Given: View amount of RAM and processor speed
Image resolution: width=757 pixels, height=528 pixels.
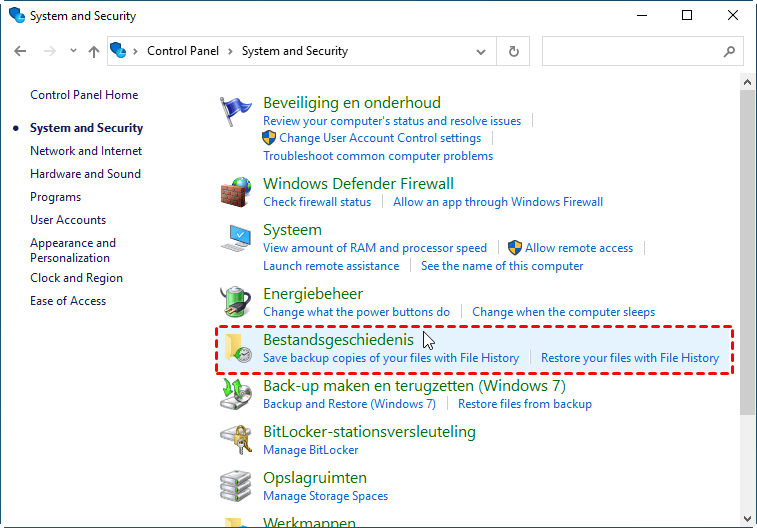Looking at the screenshot, I should pos(375,248).
